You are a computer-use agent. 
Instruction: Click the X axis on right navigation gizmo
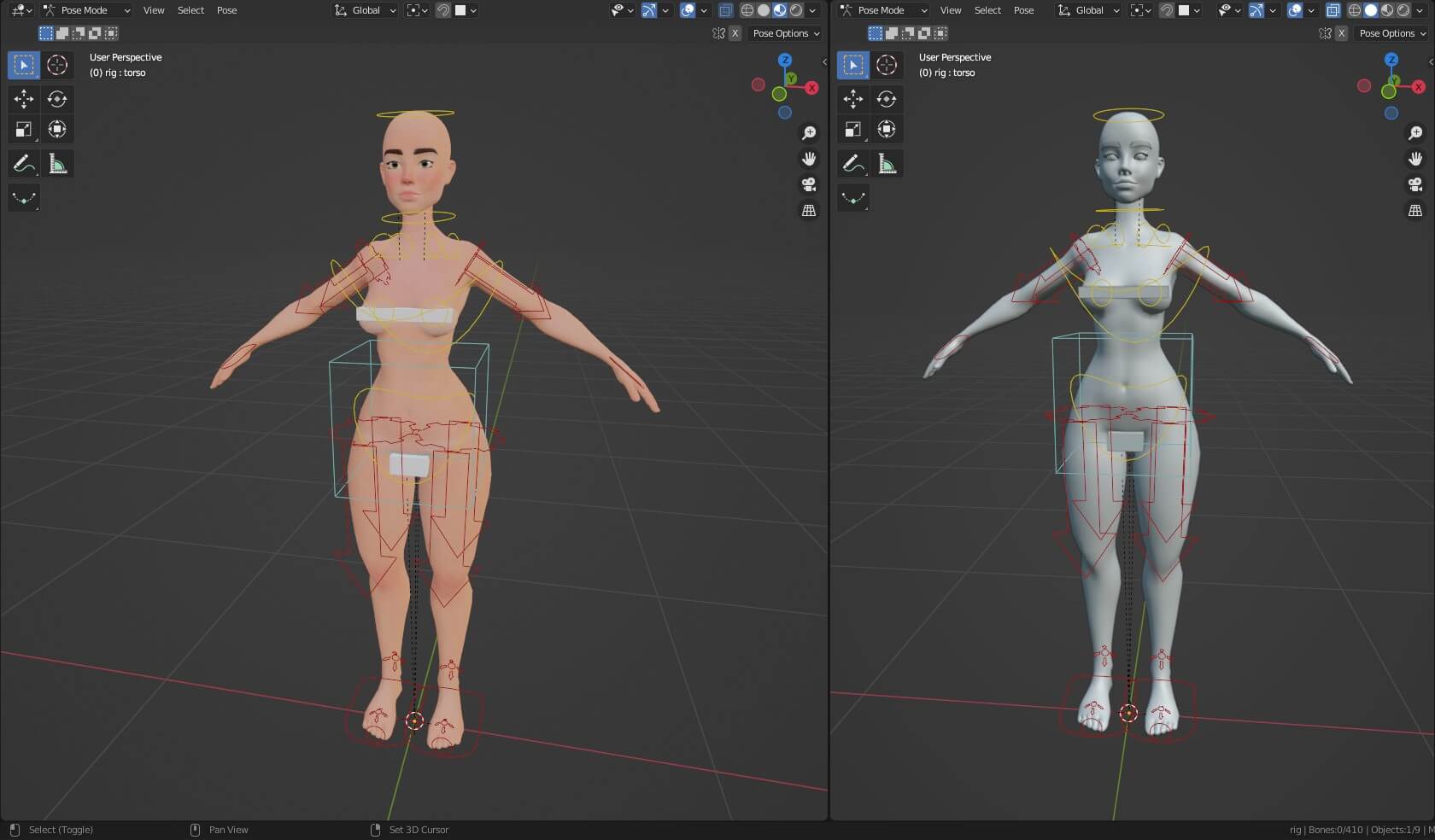(x=1419, y=87)
